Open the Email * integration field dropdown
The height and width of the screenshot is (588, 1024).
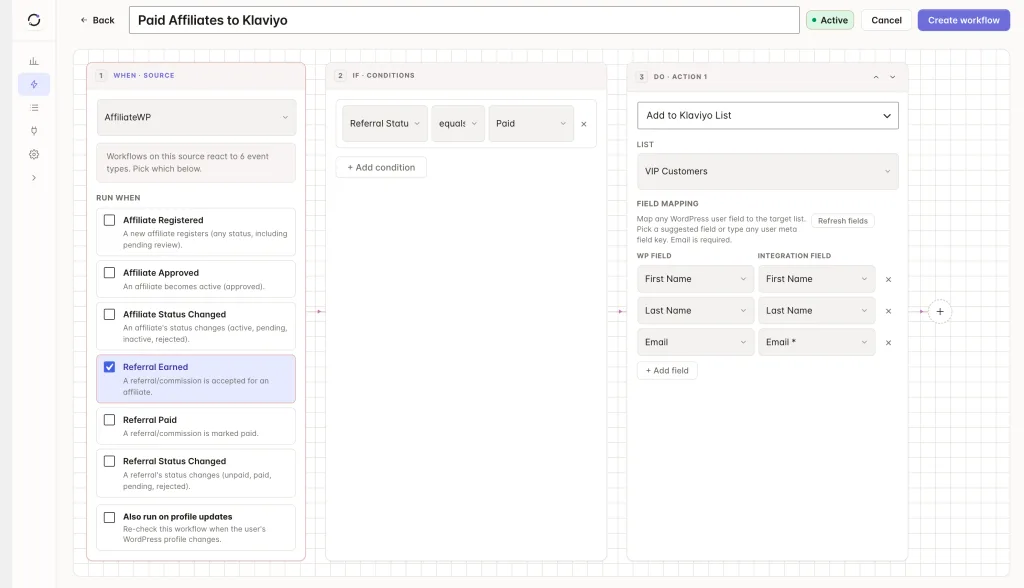pos(816,342)
